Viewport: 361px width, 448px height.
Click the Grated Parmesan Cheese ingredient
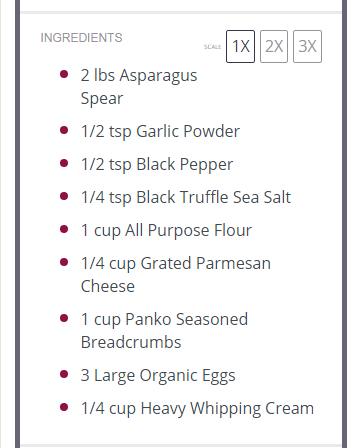coord(176,275)
